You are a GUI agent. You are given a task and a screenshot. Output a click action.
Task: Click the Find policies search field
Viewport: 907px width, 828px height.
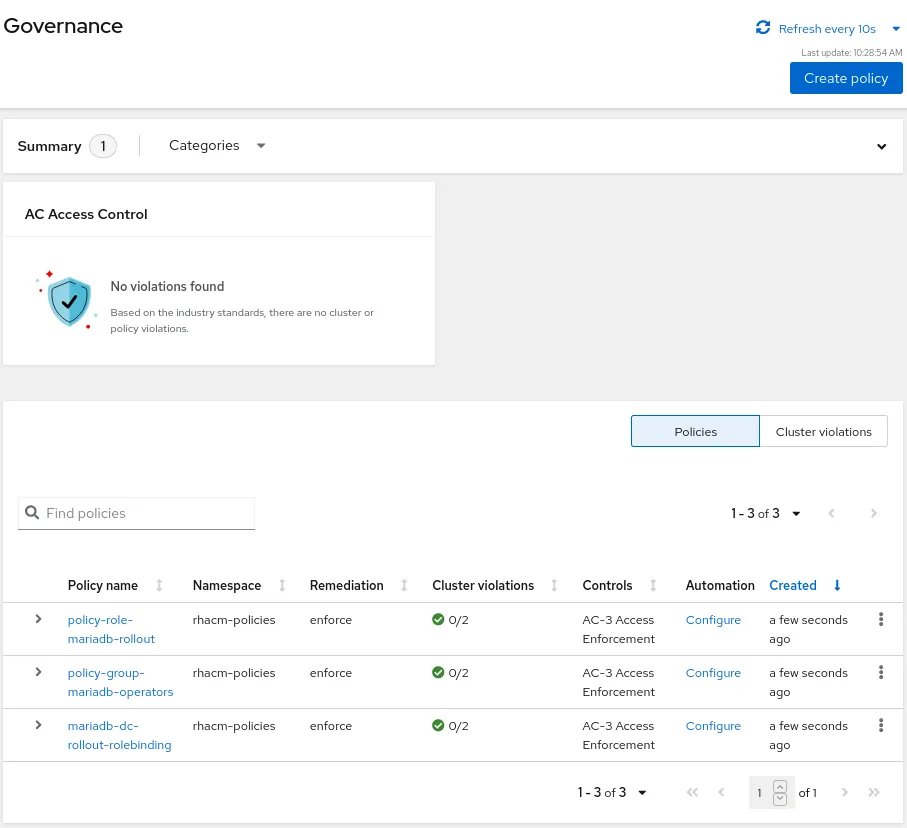point(137,513)
